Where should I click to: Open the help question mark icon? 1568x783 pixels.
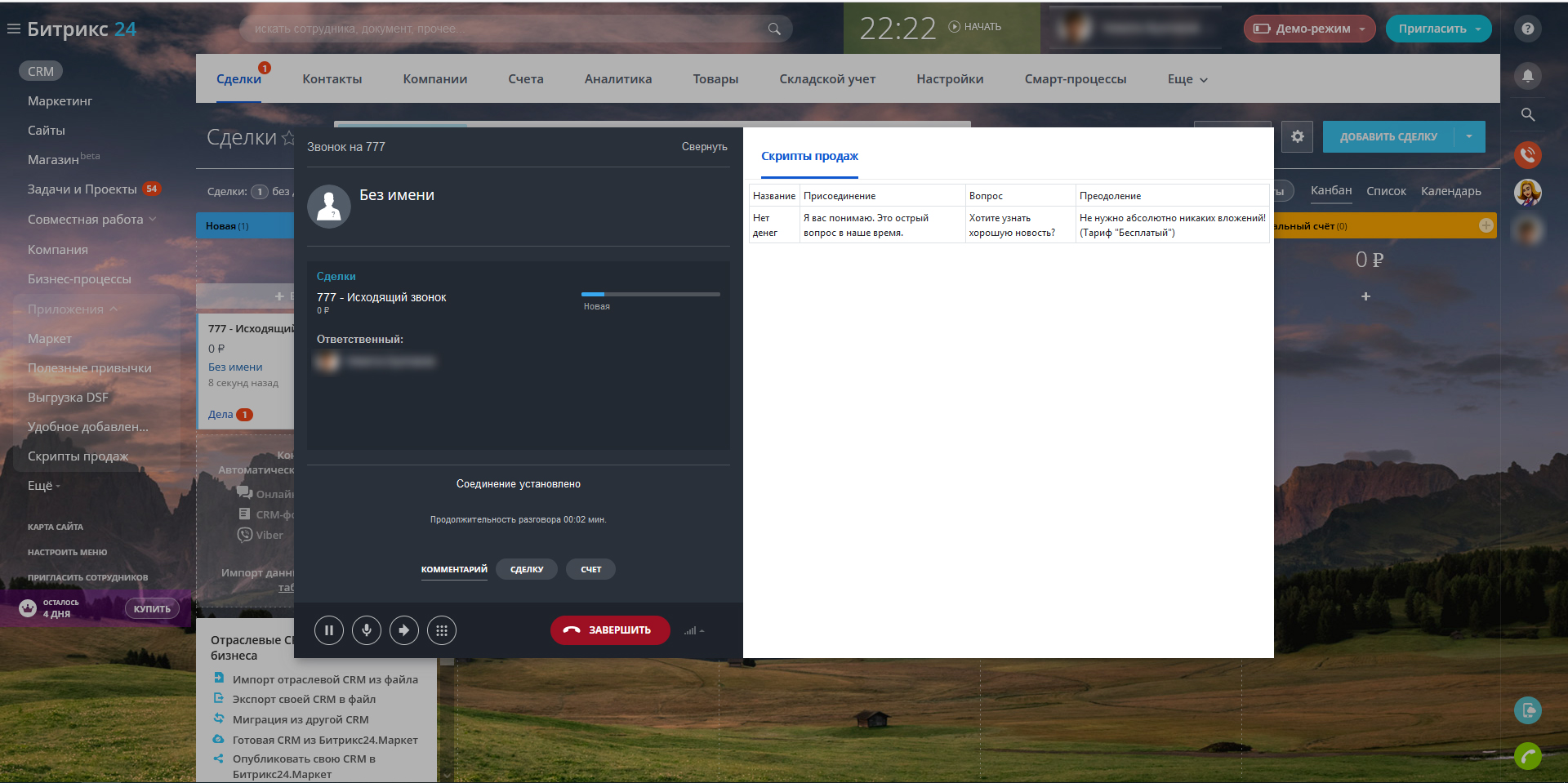[1528, 29]
